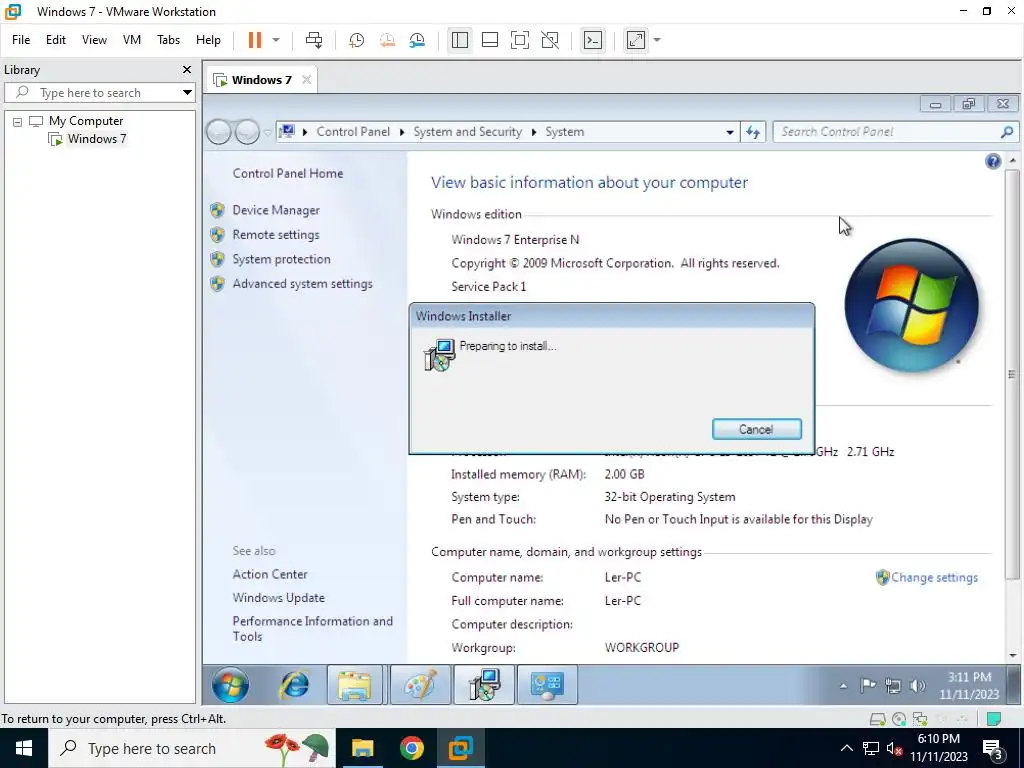The width and height of the screenshot is (1024, 768).
Task: Open host File Explorer taskbar icon
Action: click(362, 748)
